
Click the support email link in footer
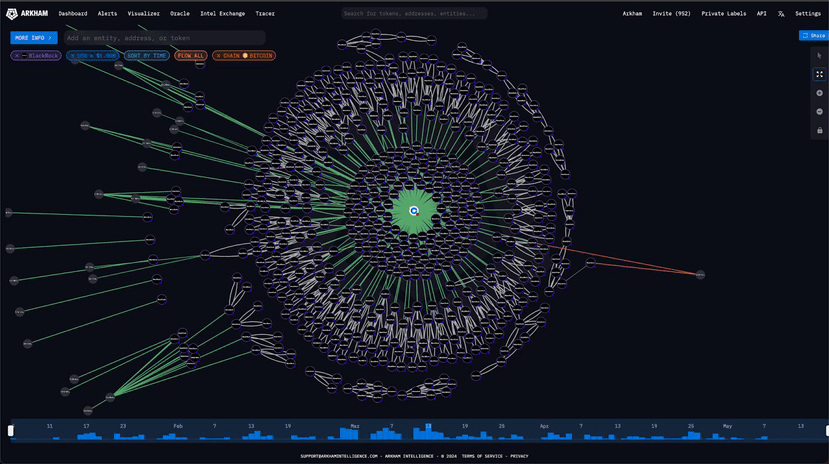click(x=339, y=456)
